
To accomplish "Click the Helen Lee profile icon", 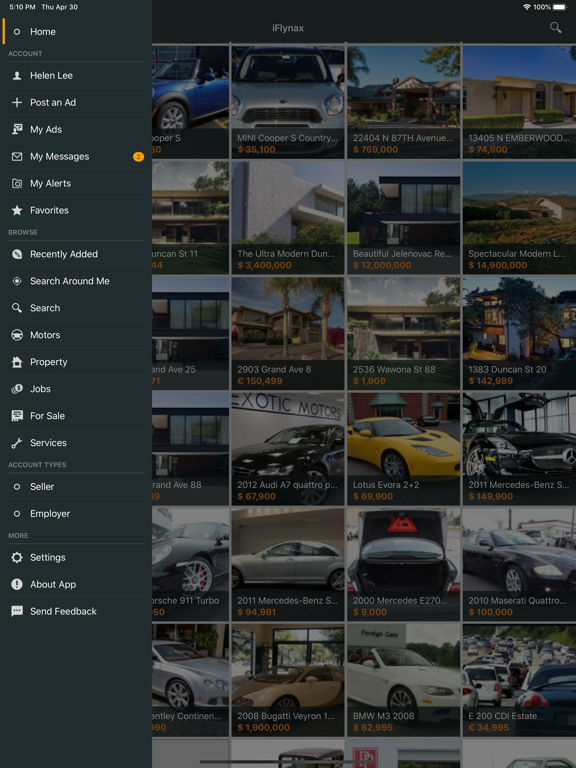I will click(x=17, y=76).
